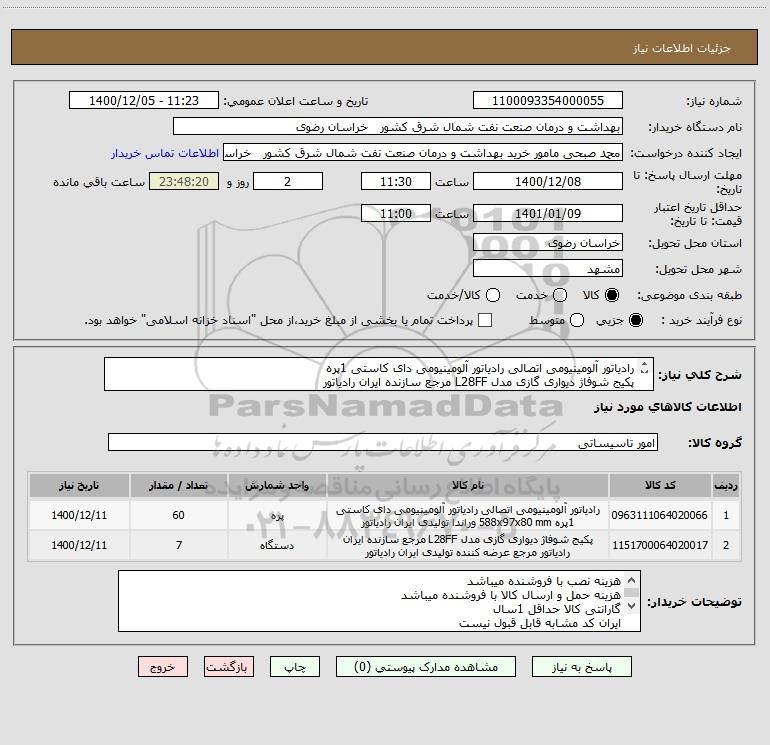
Task: Click the شهر محل تحویل مشهد field
Action: (x=548, y=269)
